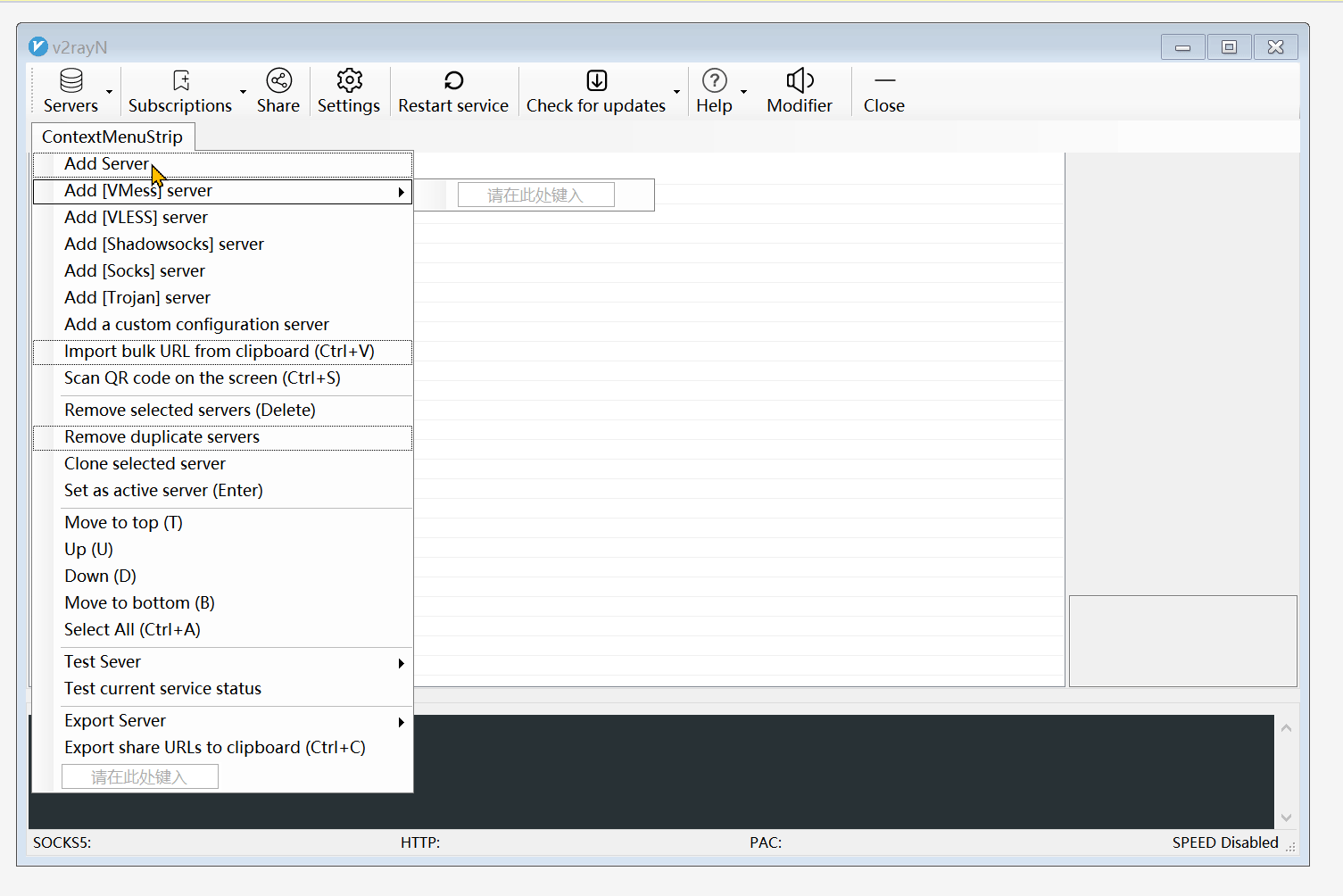
Task: Open the Help question mark icon
Action: pos(714,81)
